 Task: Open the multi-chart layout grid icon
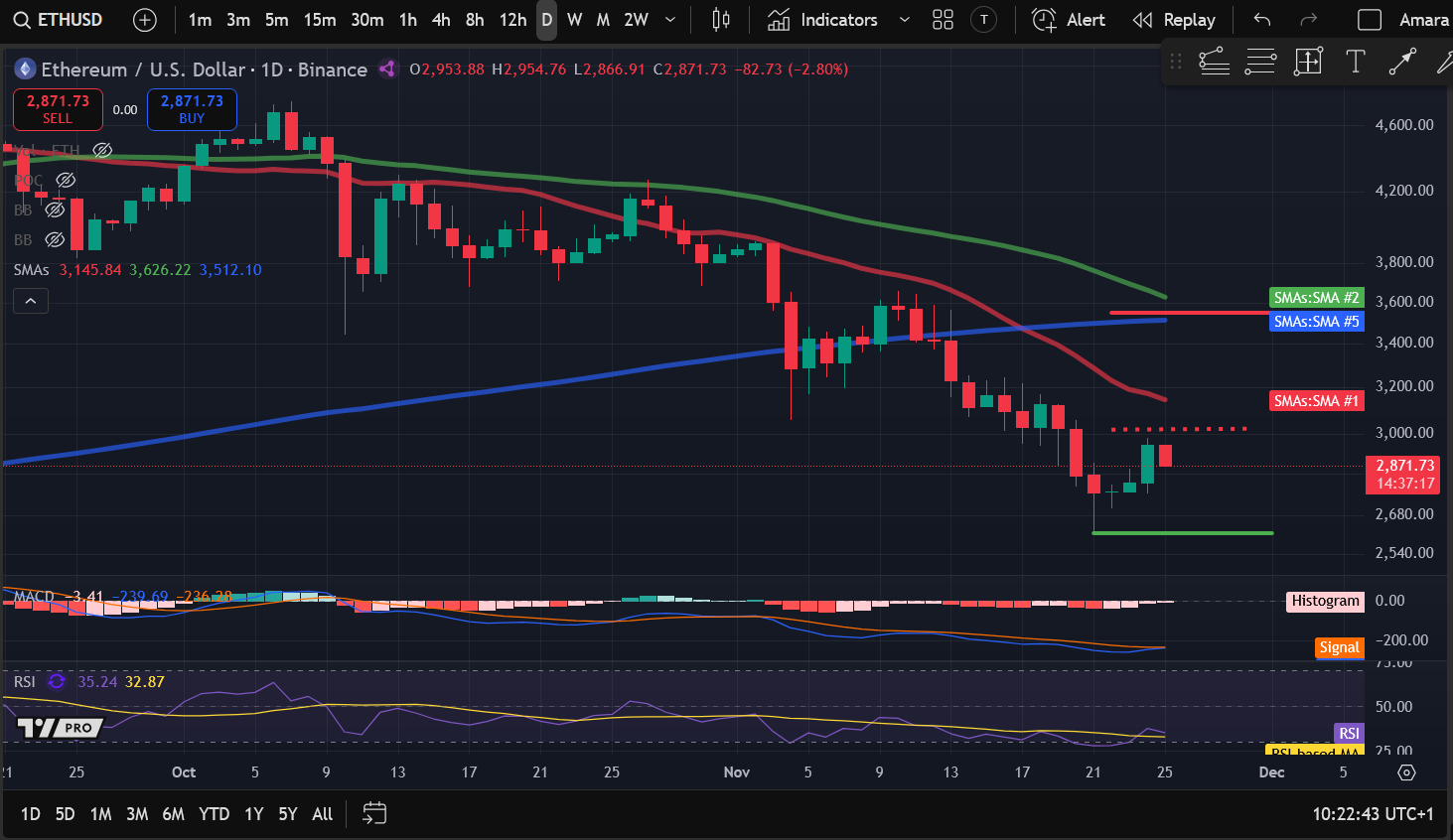click(x=942, y=19)
